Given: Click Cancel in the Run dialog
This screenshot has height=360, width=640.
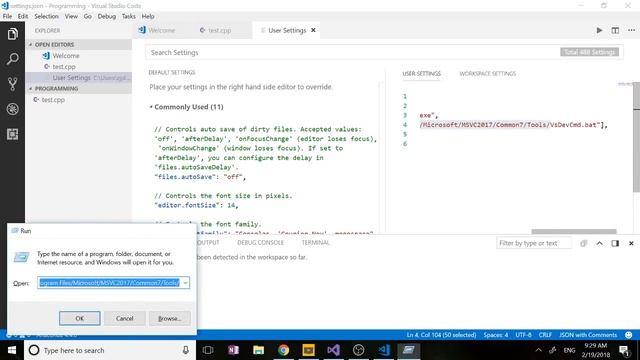Looking at the screenshot, I should [x=124, y=318].
